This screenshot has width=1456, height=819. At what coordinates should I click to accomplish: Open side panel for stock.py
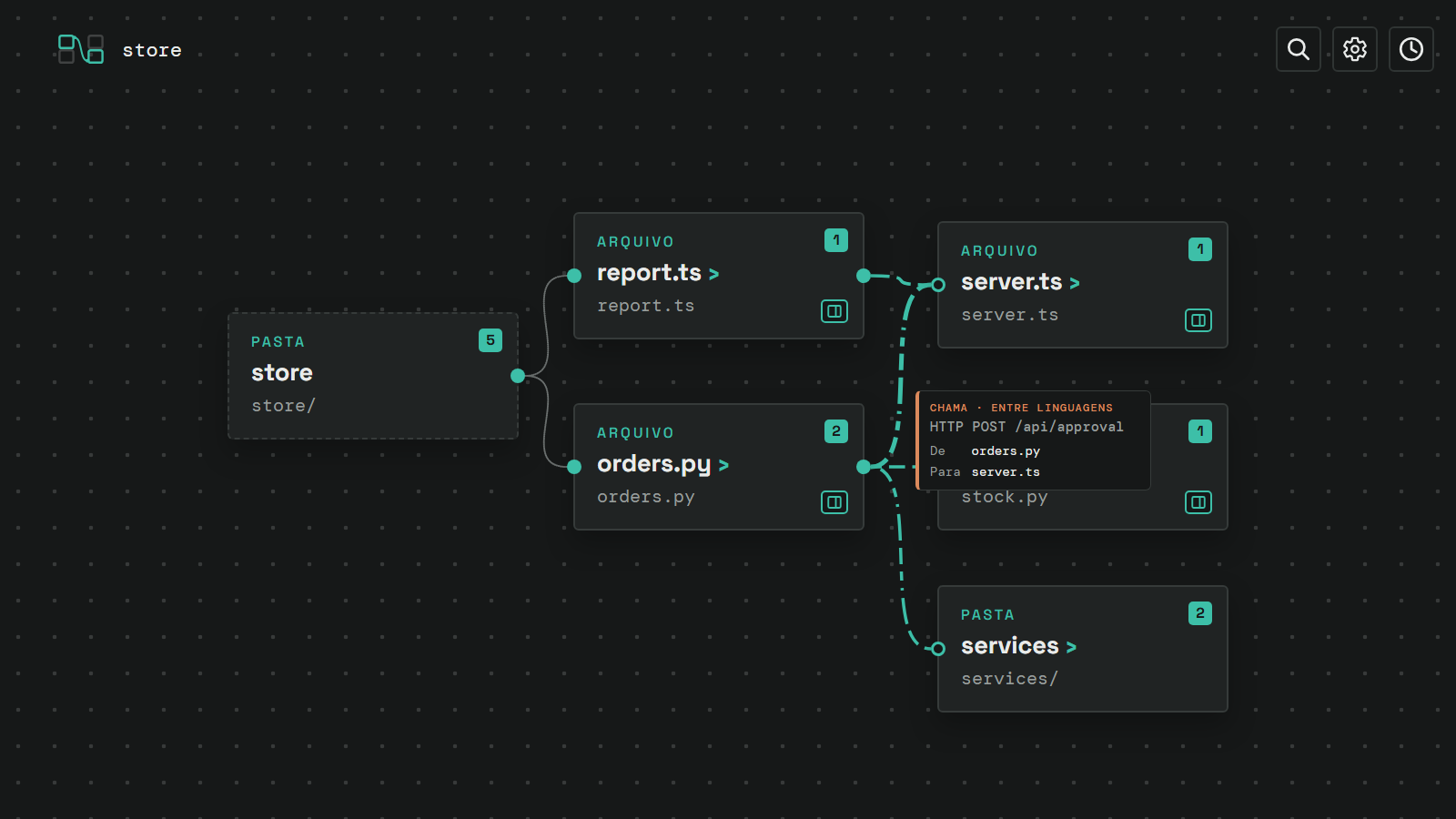(x=1198, y=502)
